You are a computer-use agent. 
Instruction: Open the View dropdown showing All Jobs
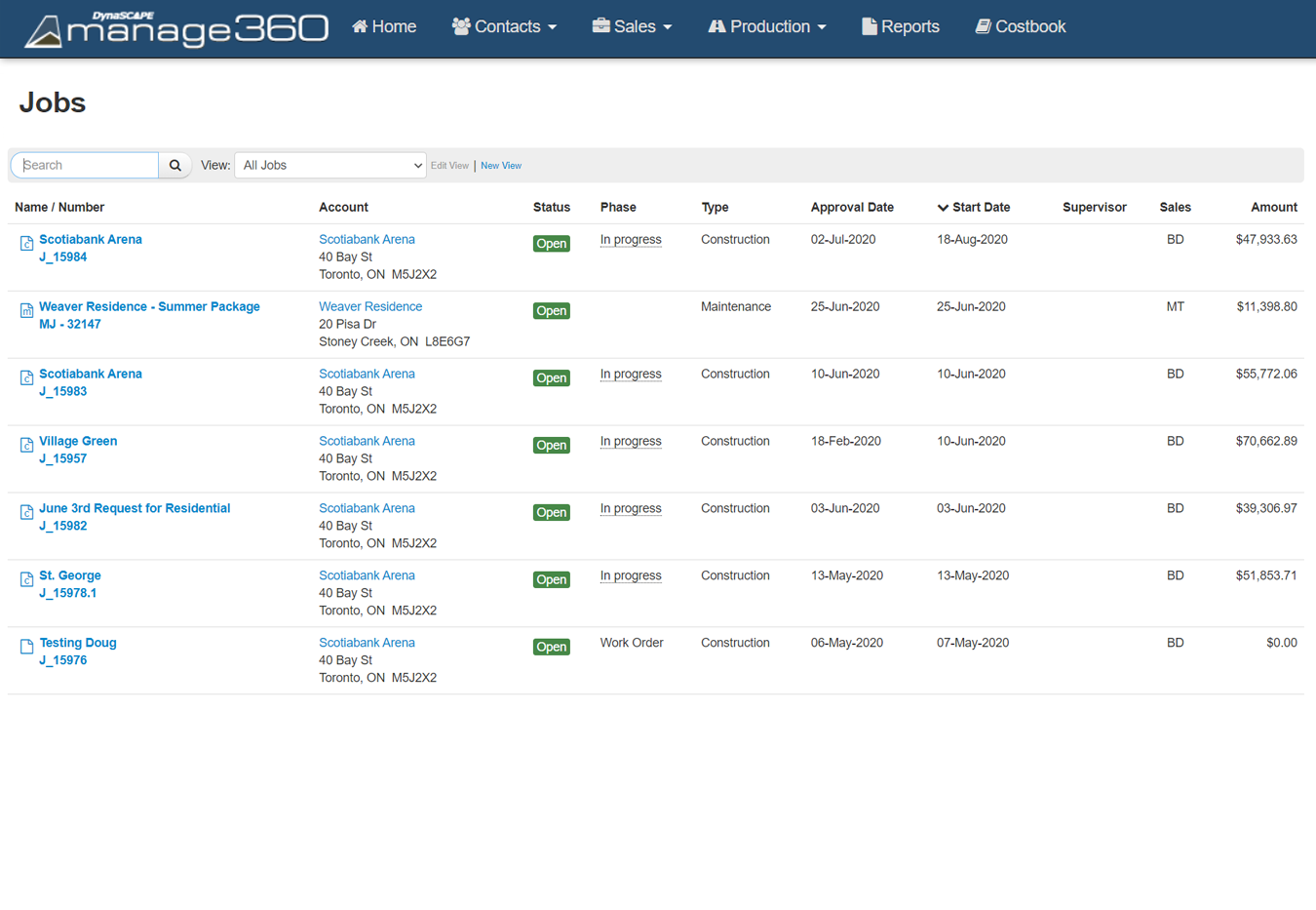(330, 166)
